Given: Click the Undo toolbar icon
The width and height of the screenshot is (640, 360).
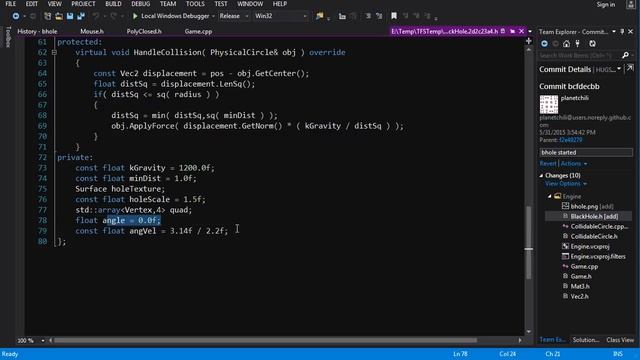Looking at the screenshot, I should [96, 16].
